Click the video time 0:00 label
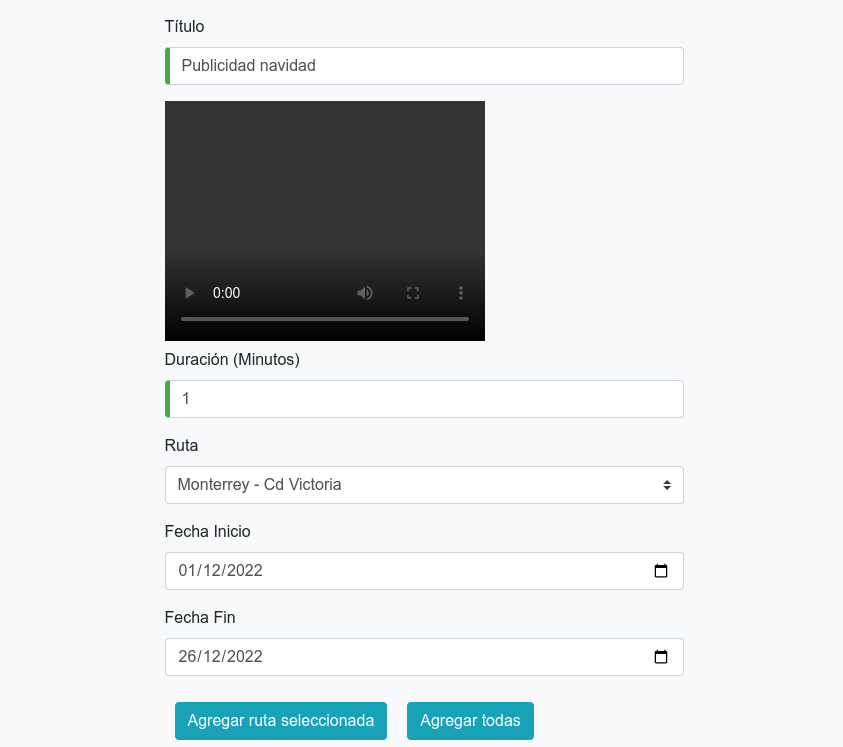The width and height of the screenshot is (843, 747). [226, 293]
